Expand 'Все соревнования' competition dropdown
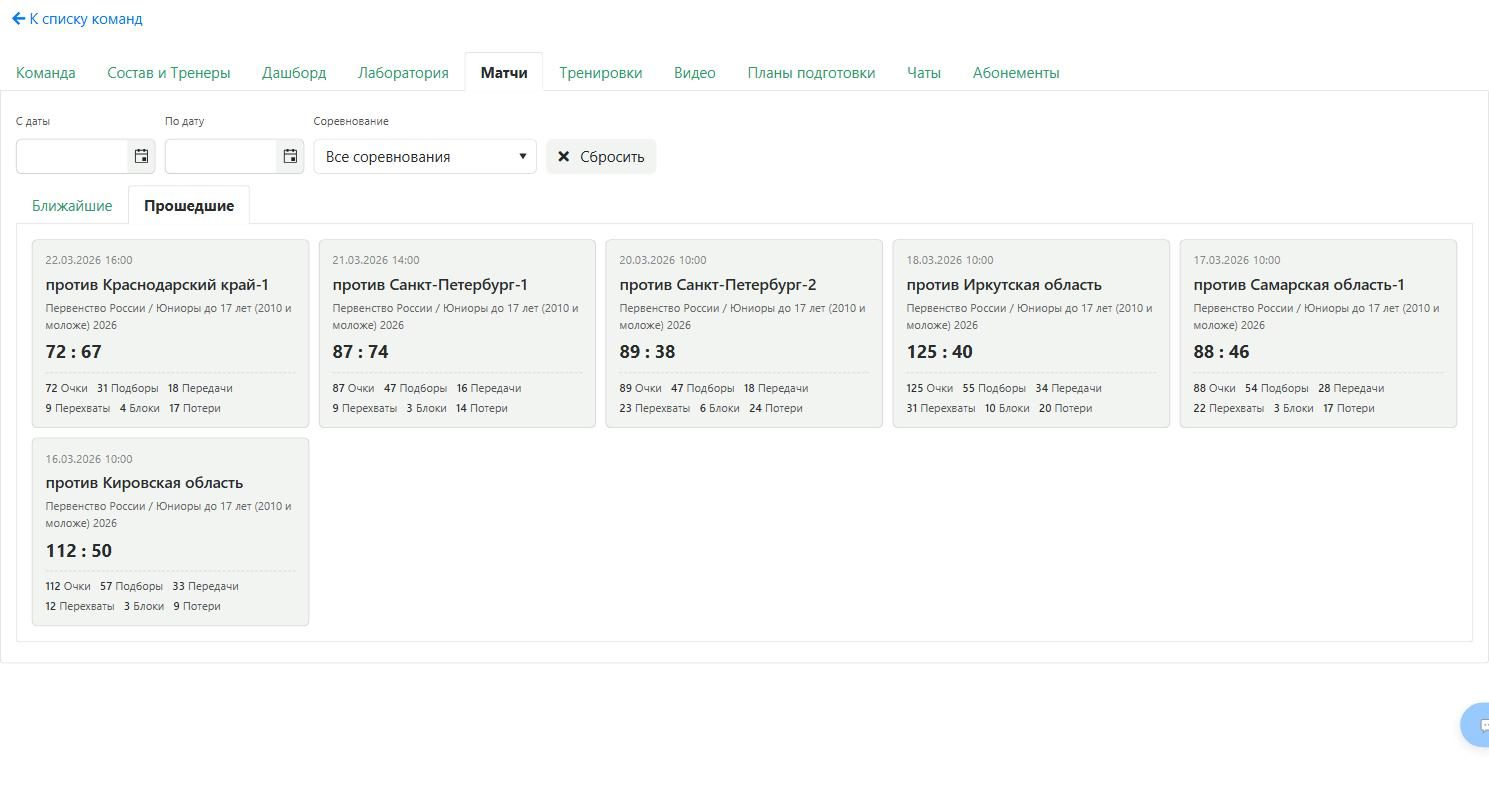 point(425,156)
